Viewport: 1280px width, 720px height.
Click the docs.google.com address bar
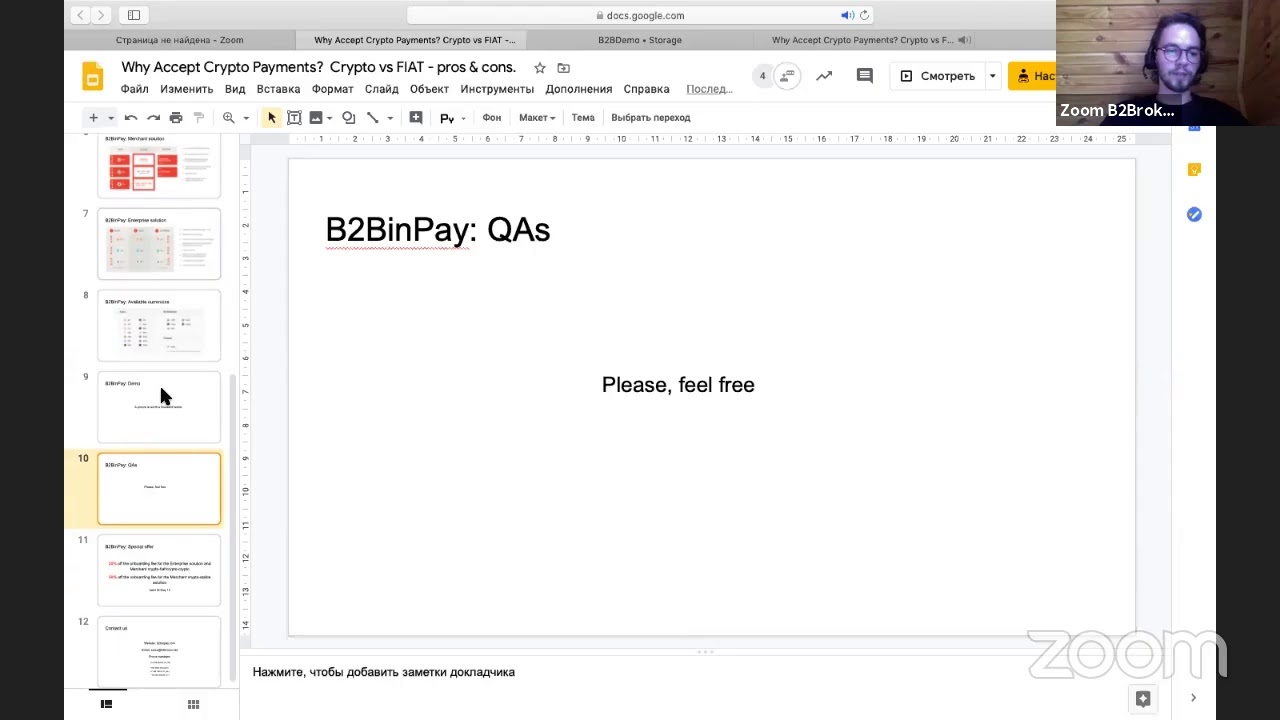click(x=641, y=15)
